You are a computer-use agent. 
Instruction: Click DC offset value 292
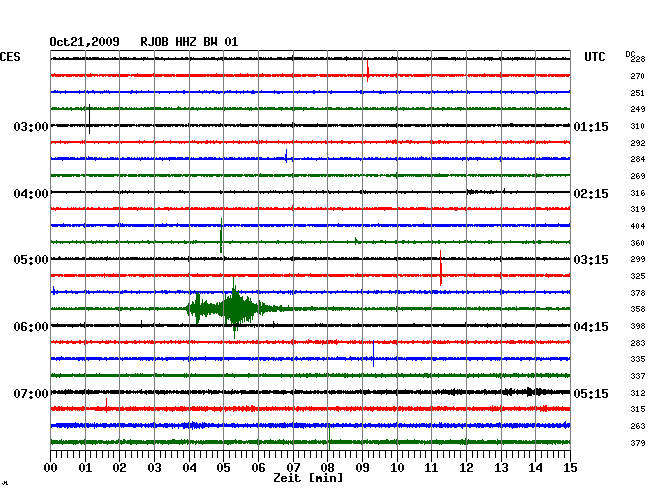(x=638, y=143)
